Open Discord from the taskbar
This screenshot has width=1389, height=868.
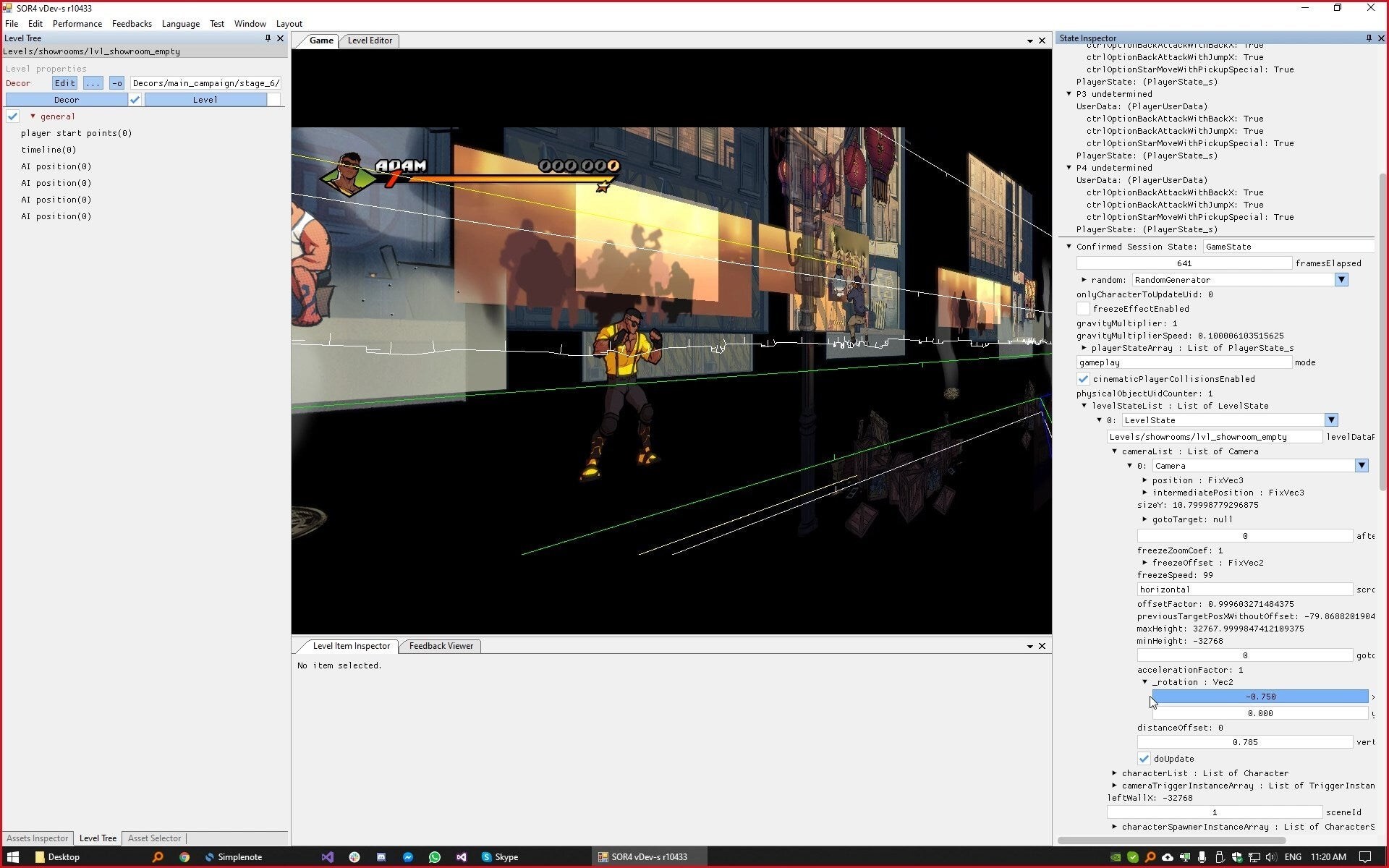[x=381, y=857]
